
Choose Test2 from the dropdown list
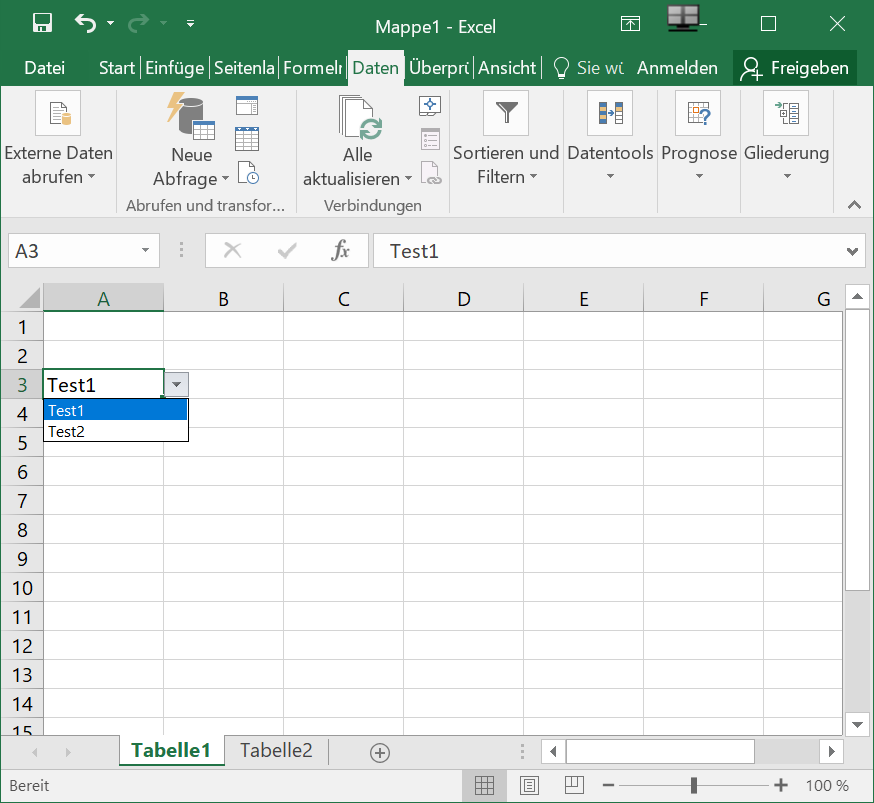coord(115,431)
